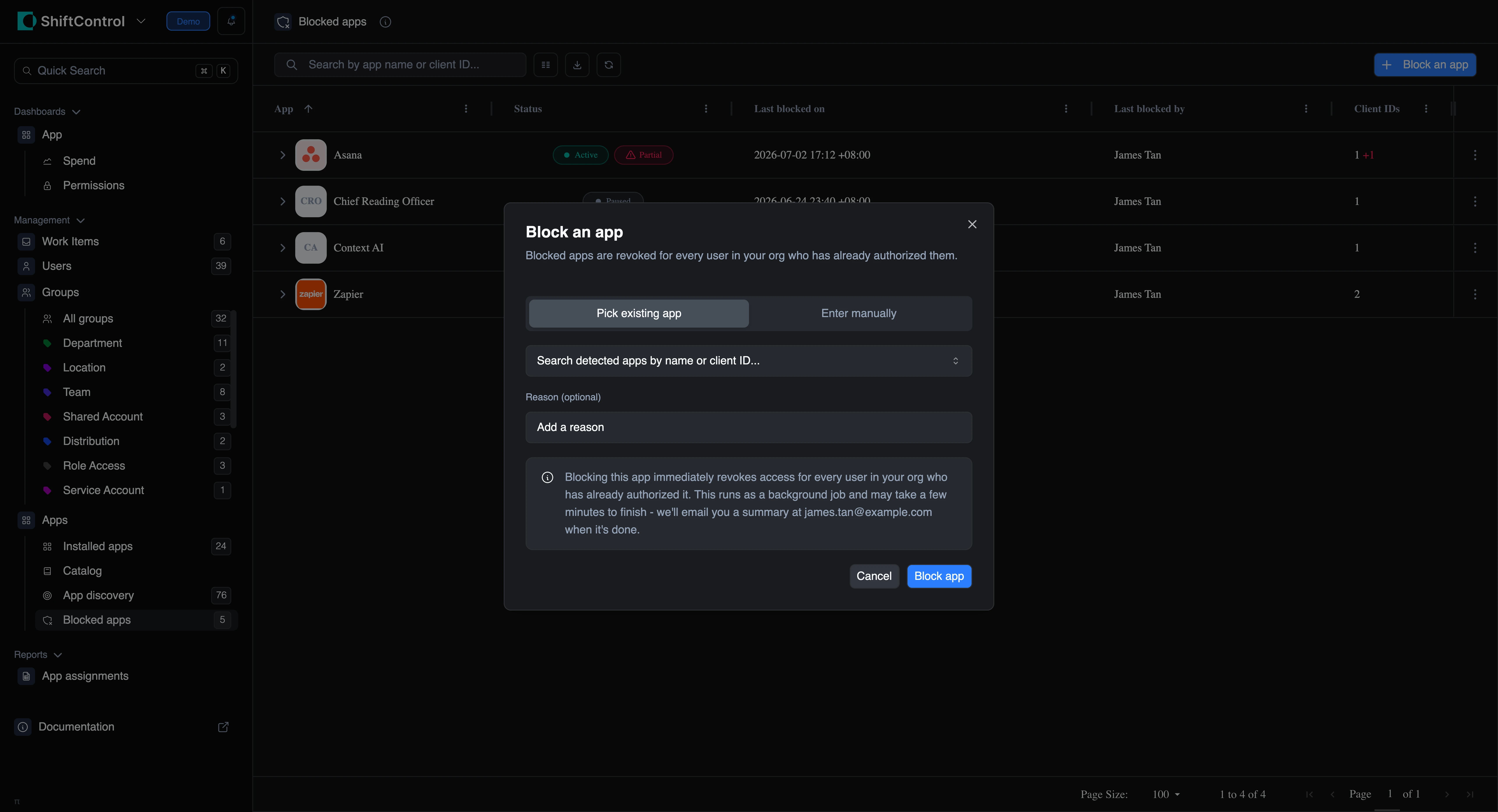Open the detected apps search combo box

(748, 361)
